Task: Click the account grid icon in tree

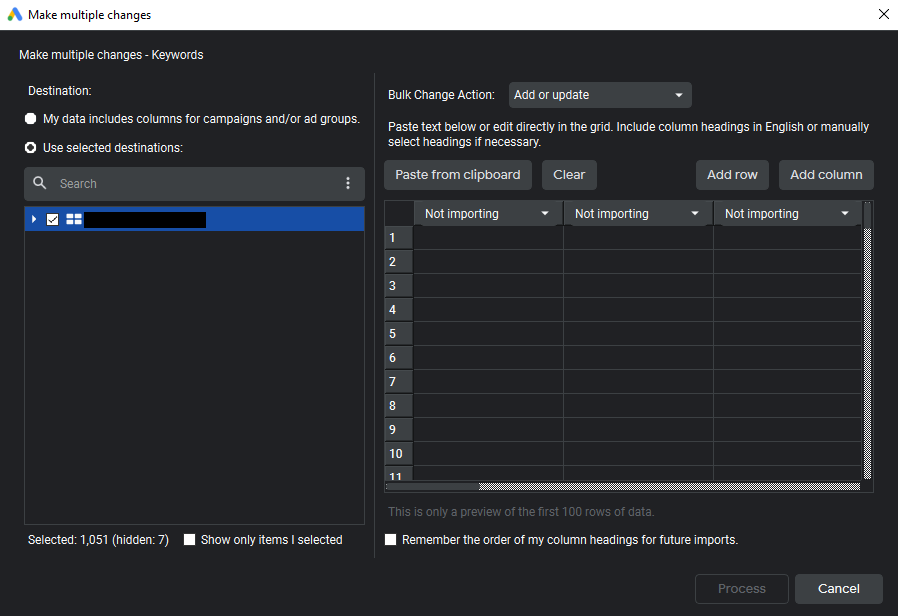Action: click(74, 219)
